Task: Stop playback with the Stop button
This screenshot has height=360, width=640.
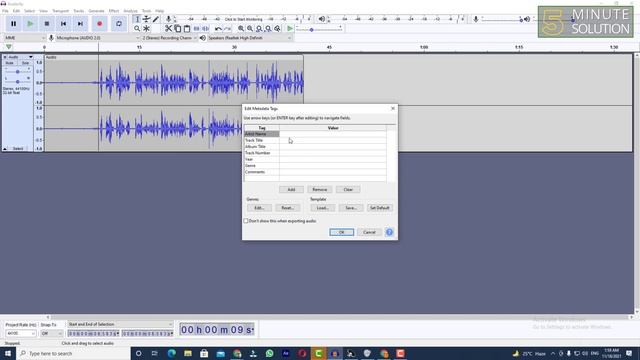Action: (x=47, y=24)
